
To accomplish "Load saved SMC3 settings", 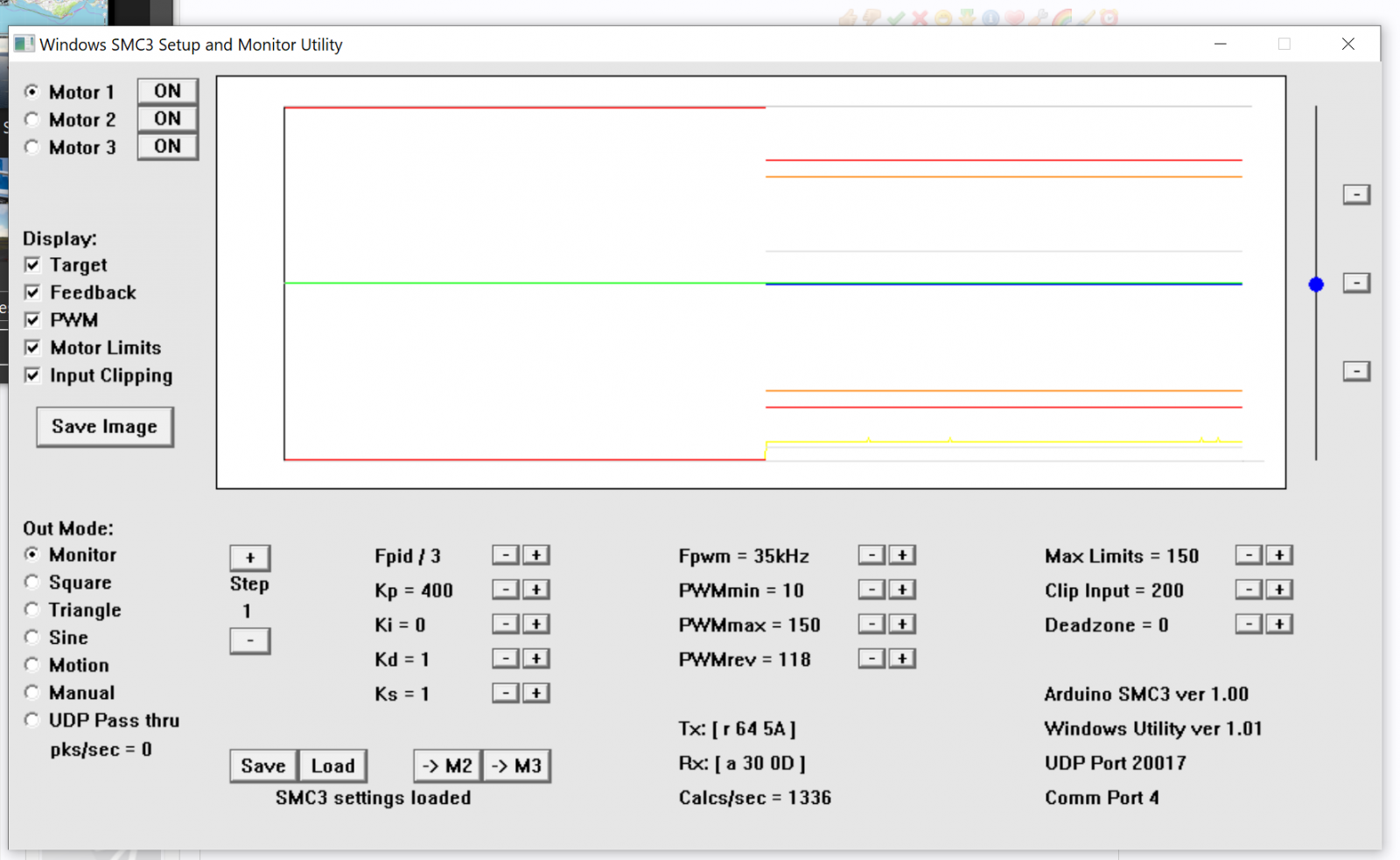I will tap(332, 766).
